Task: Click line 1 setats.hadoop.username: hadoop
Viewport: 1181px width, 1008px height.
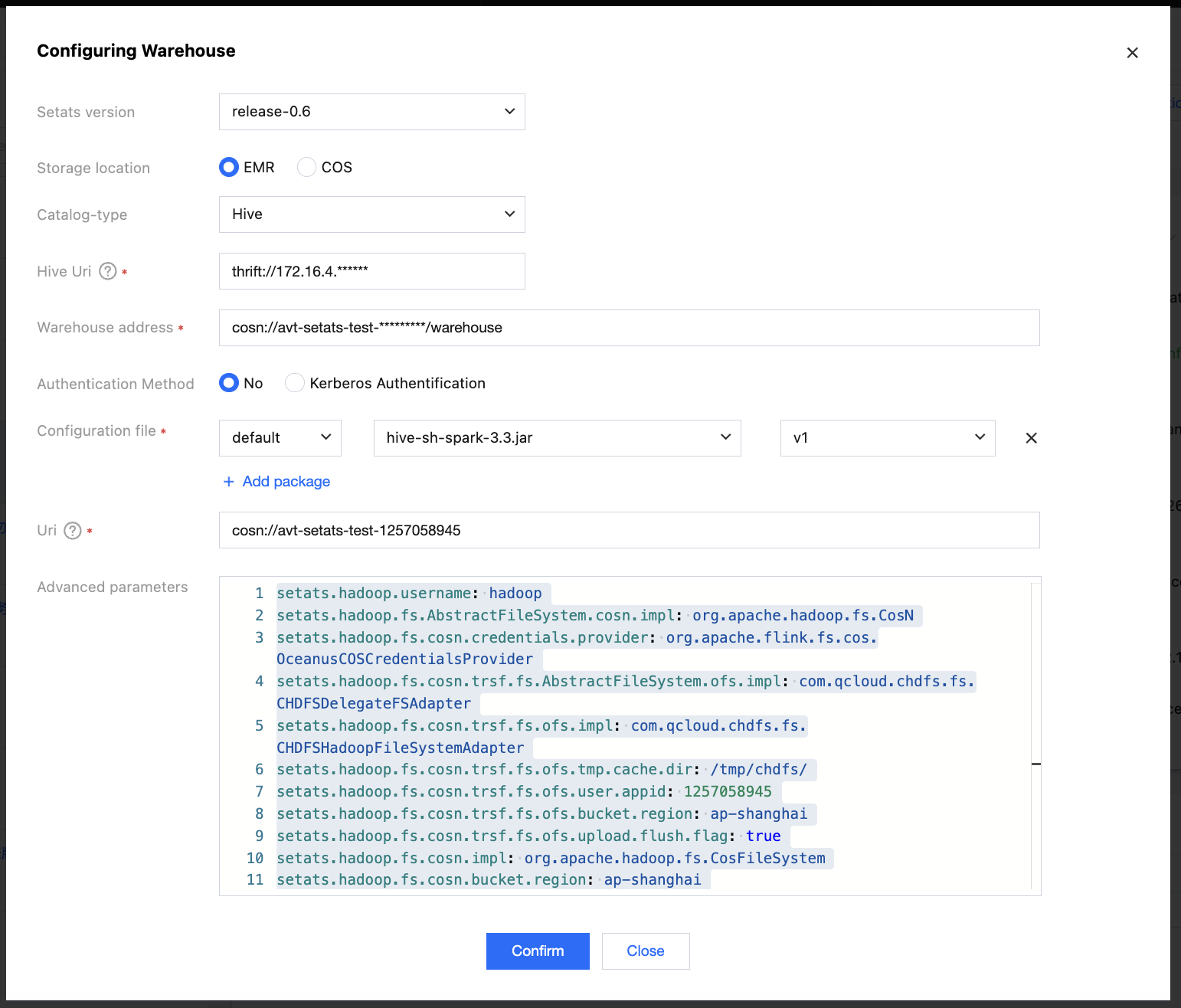Action: point(409,594)
